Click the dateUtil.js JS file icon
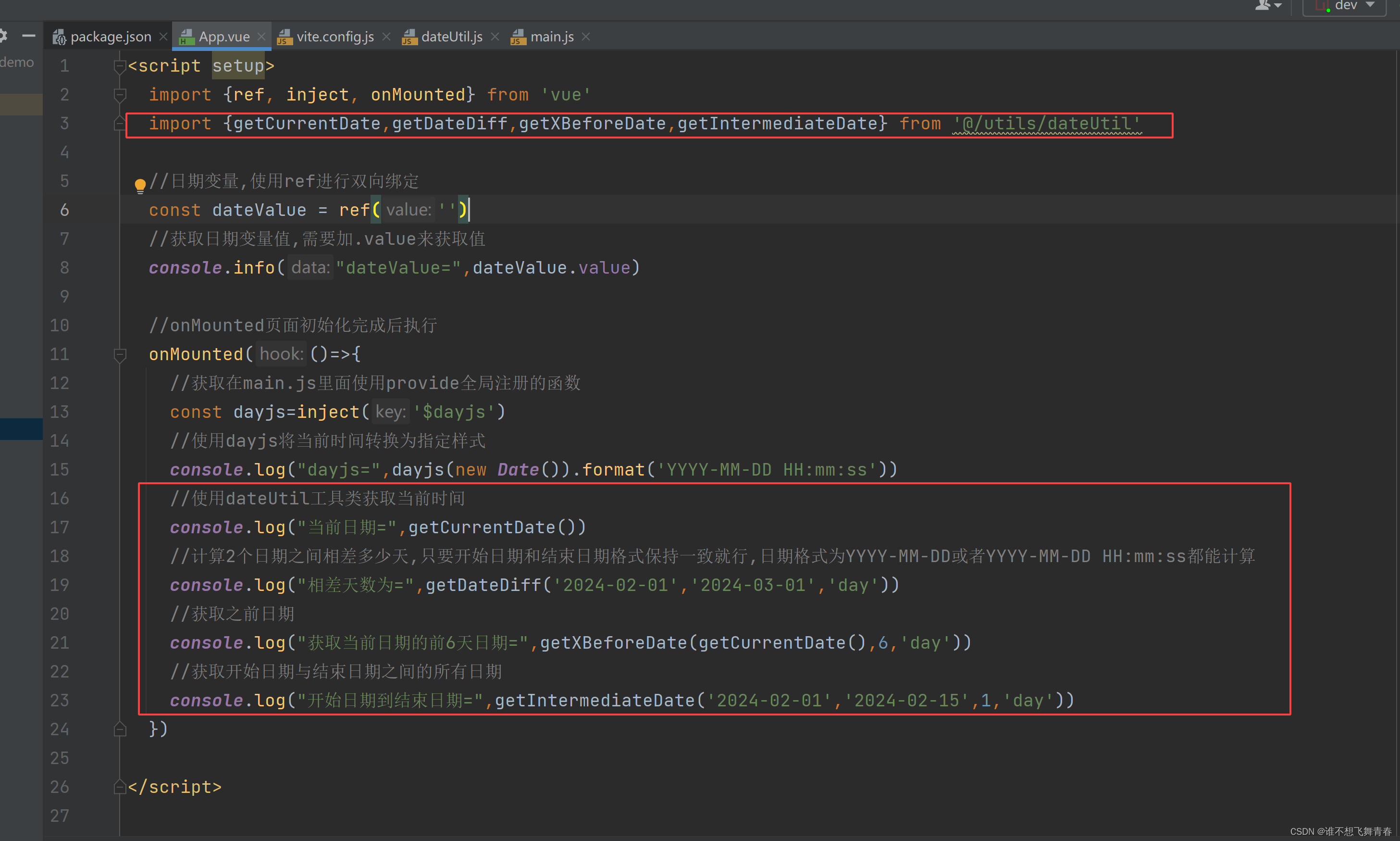This screenshot has width=1400, height=841. coord(409,38)
